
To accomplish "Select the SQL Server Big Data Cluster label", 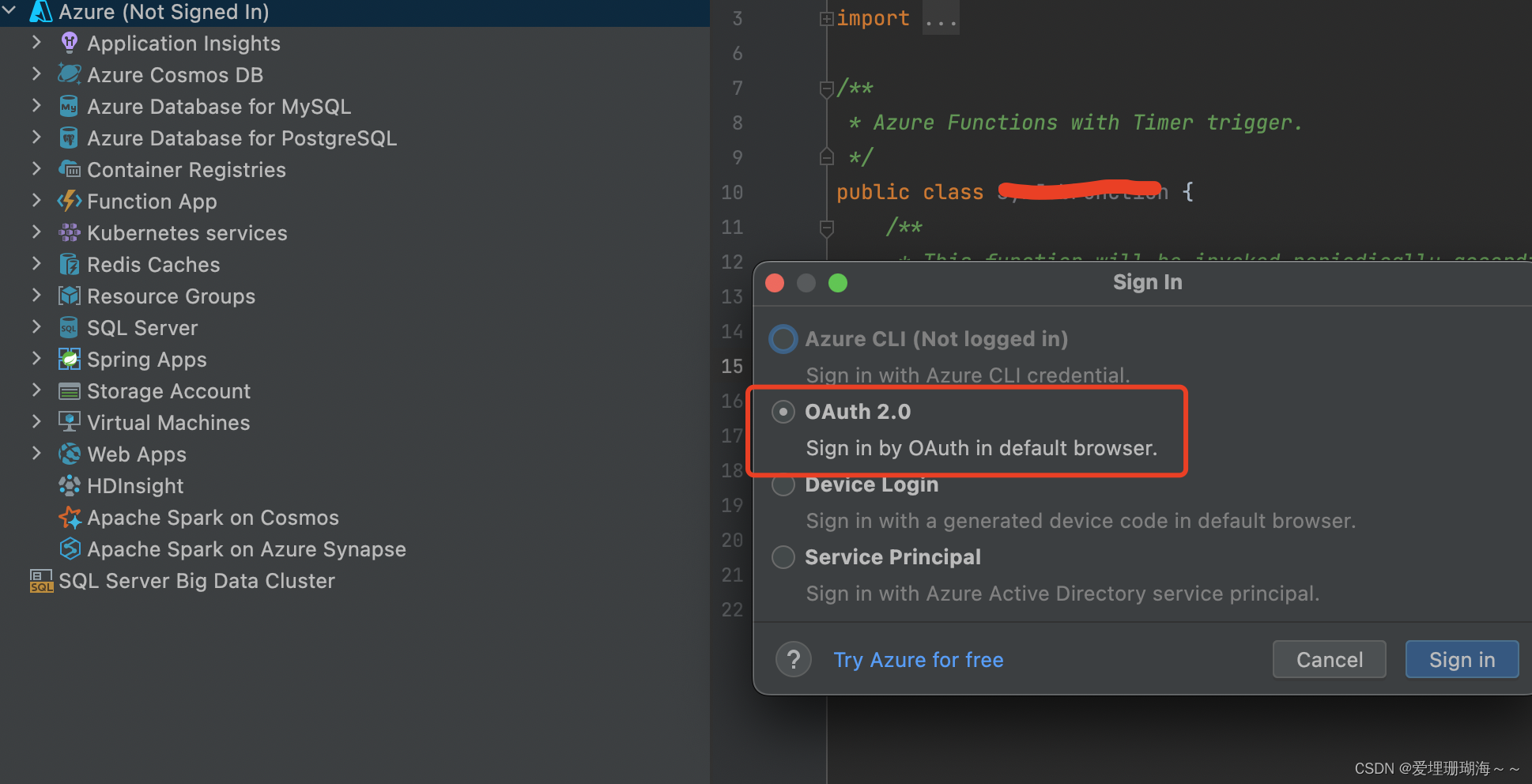I will [x=197, y=581].
